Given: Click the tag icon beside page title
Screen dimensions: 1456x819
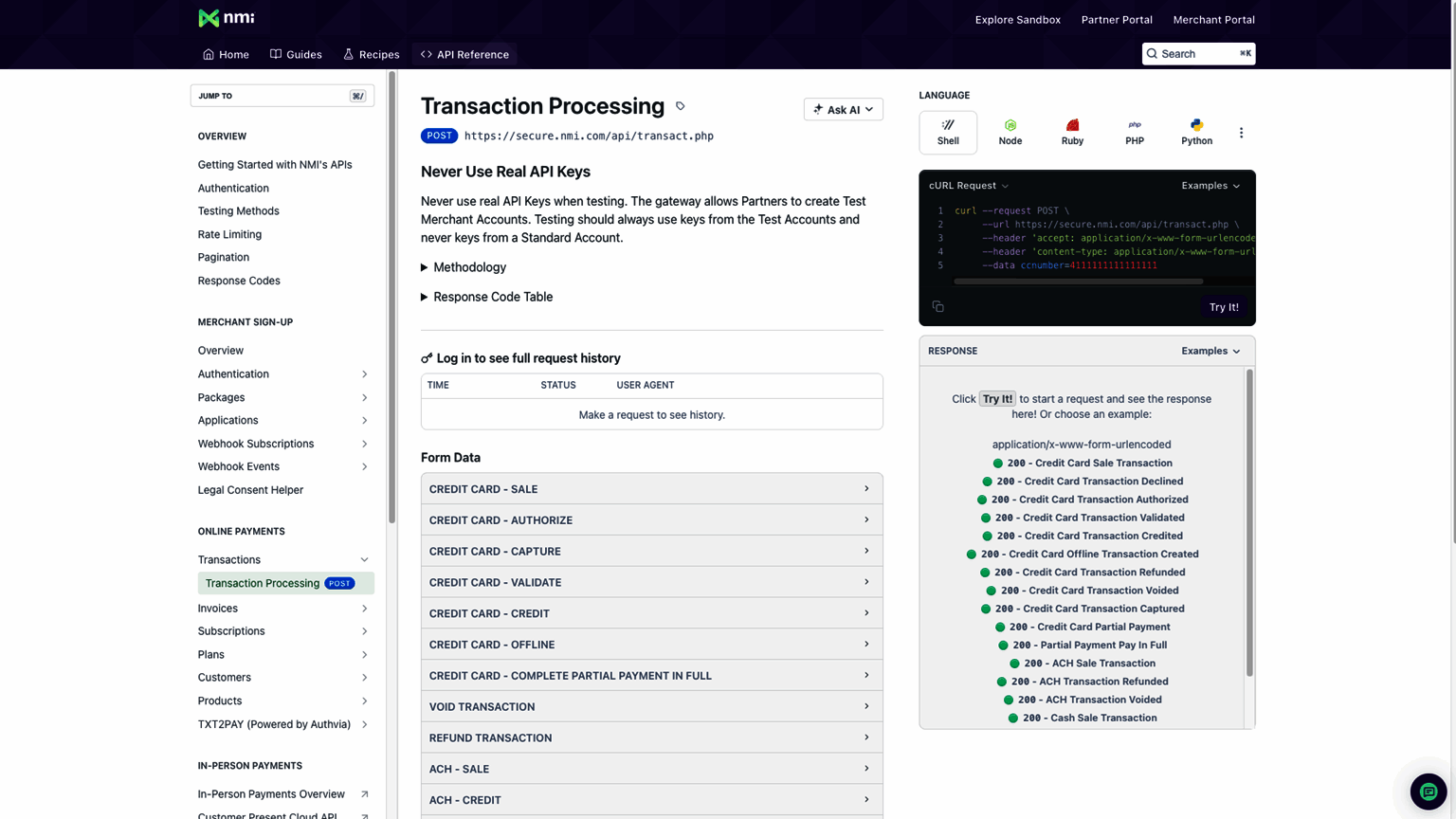Looking at the screenshot, I should click(x=680, y=106).
